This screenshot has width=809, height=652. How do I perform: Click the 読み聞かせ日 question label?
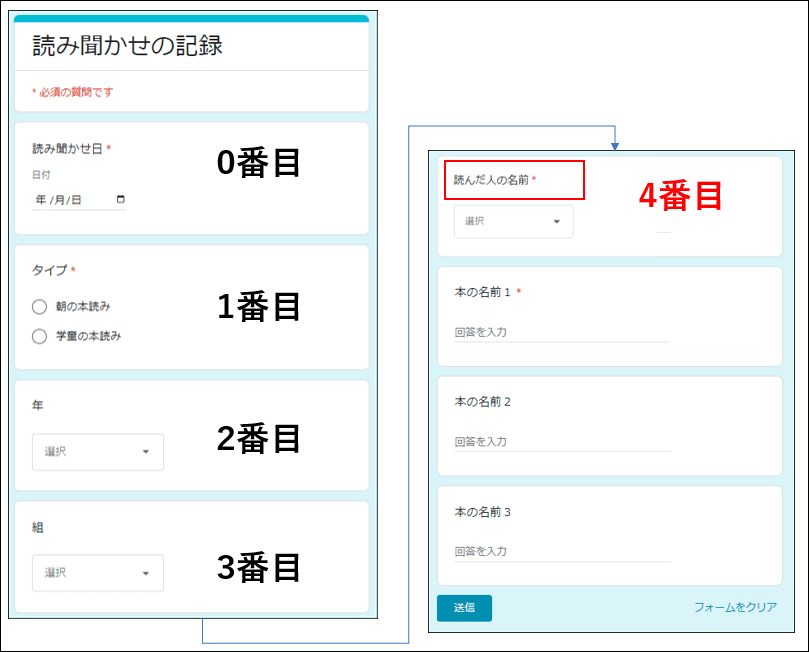tap(67, 149)
